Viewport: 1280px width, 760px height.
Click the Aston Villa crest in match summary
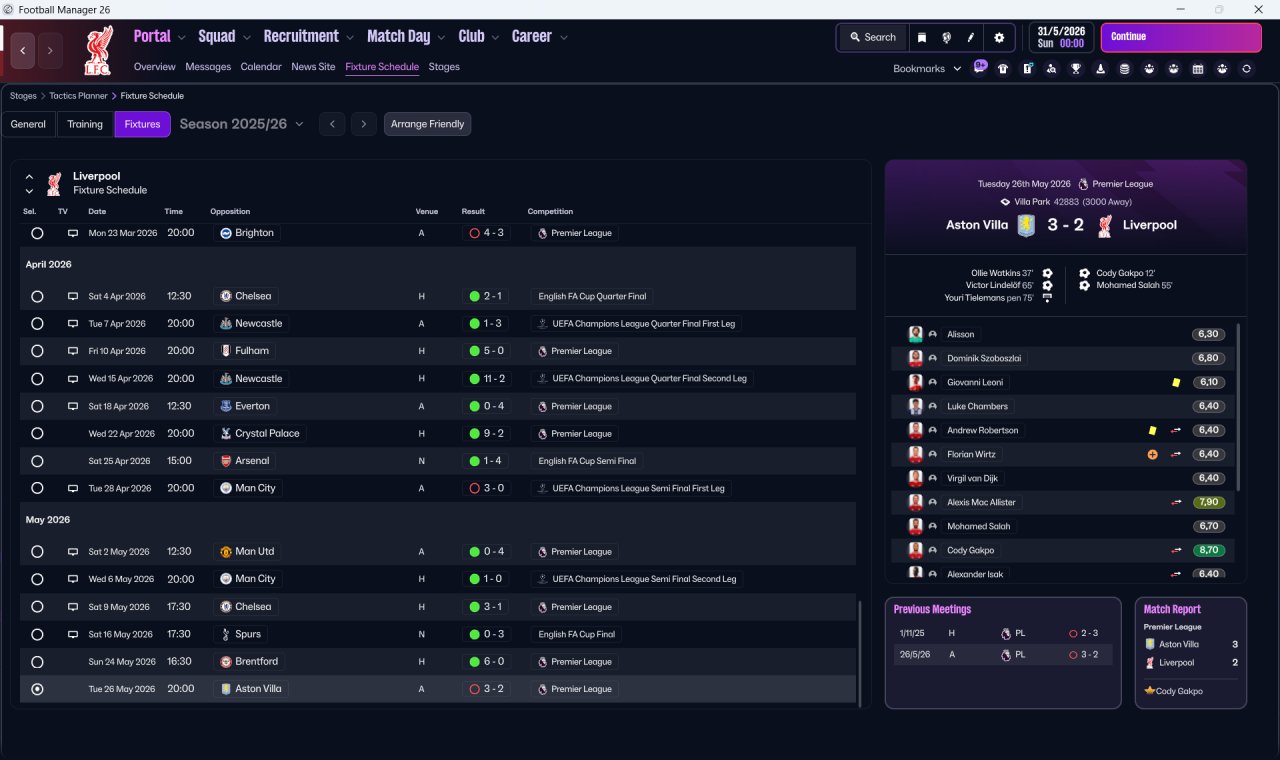click(1025, 225)
